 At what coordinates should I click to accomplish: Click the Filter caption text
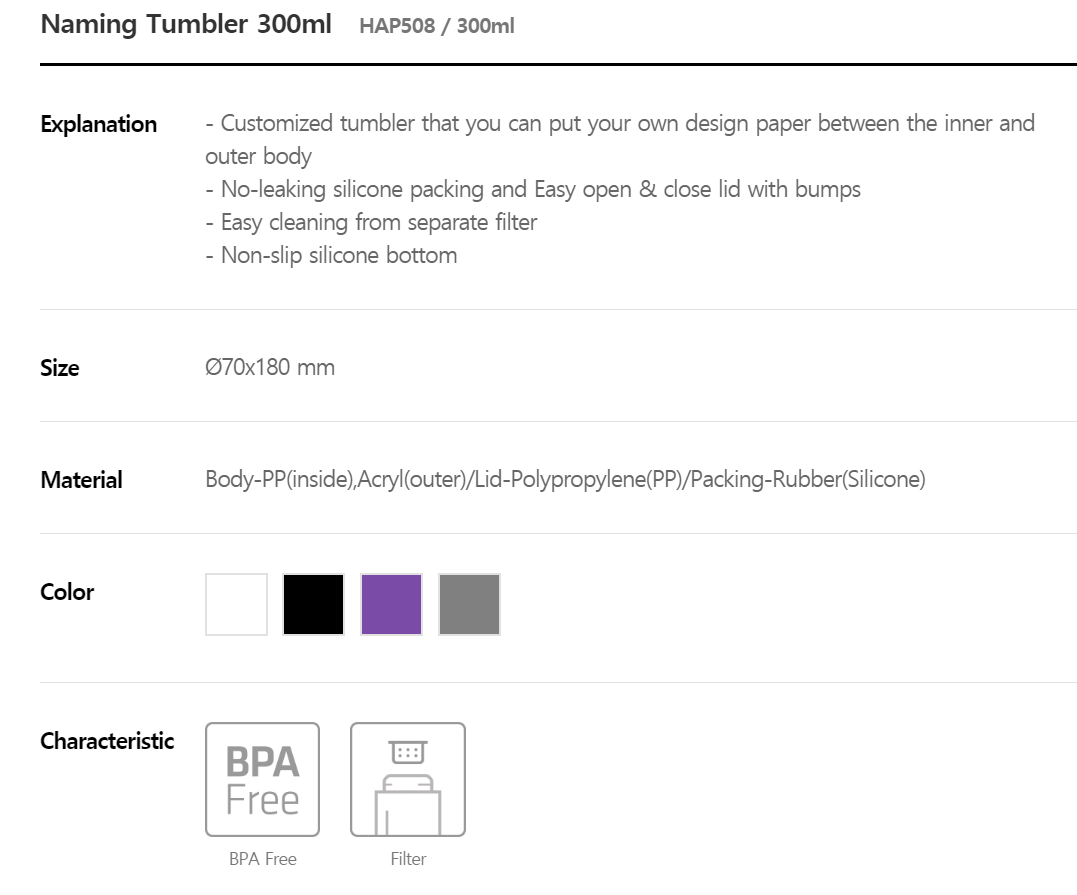[x=409, y=859]
